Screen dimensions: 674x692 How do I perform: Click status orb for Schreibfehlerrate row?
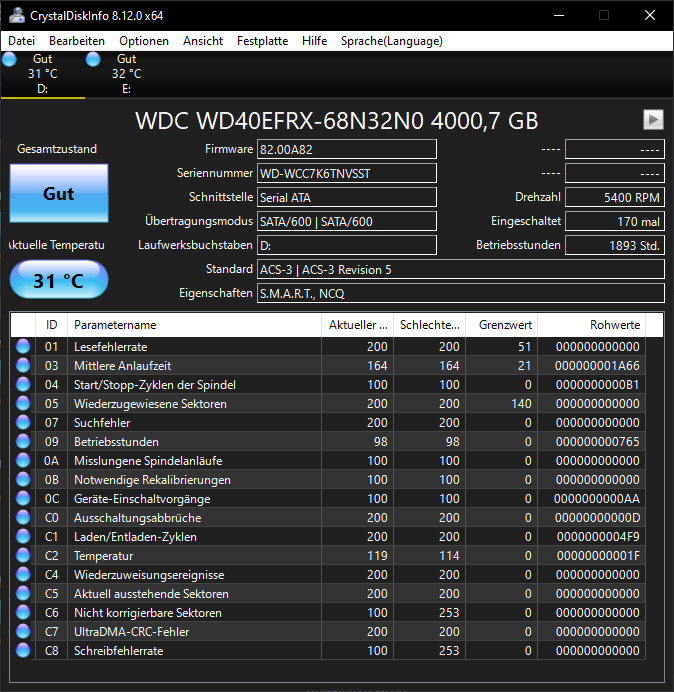[x=23, y=650]
